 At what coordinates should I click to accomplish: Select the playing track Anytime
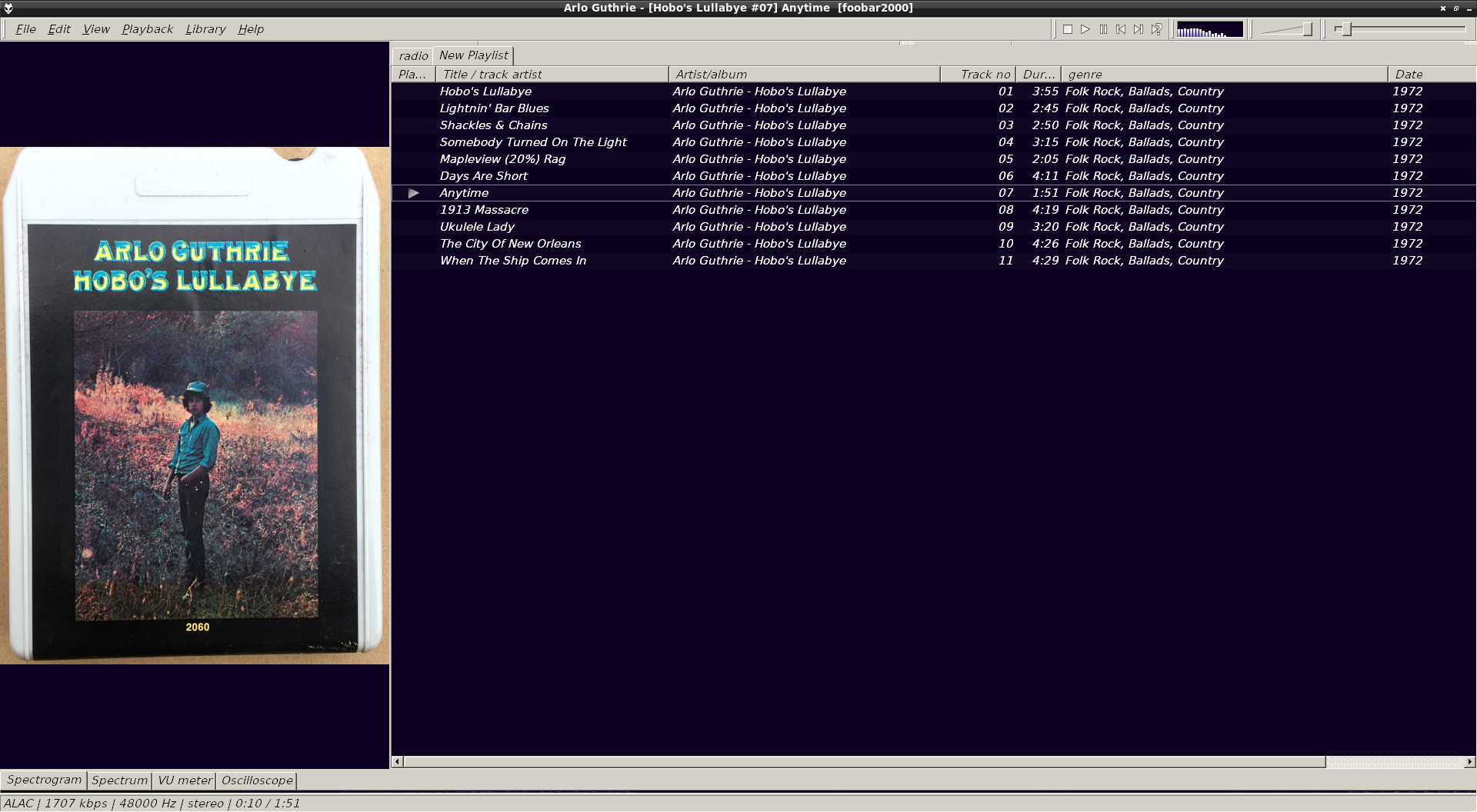(934, 193)
